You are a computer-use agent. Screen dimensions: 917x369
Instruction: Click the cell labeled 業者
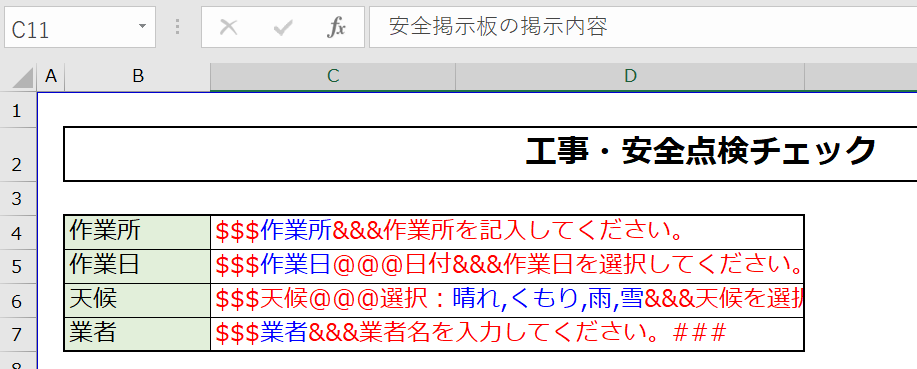[137, 334]
